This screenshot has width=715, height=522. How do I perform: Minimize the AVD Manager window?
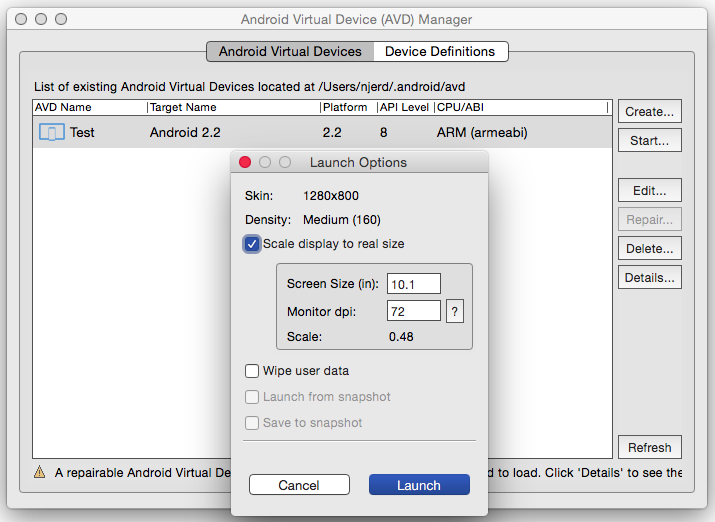(41, 19)
